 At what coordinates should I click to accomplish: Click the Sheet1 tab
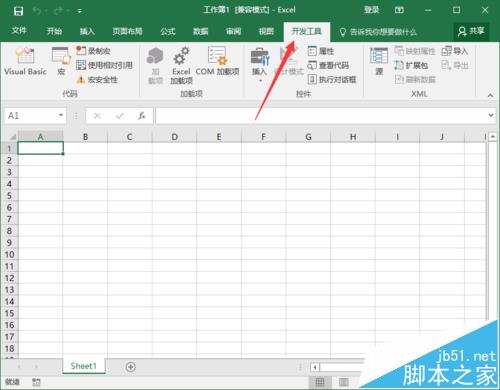pyautogui.click(x=84, y=366)
